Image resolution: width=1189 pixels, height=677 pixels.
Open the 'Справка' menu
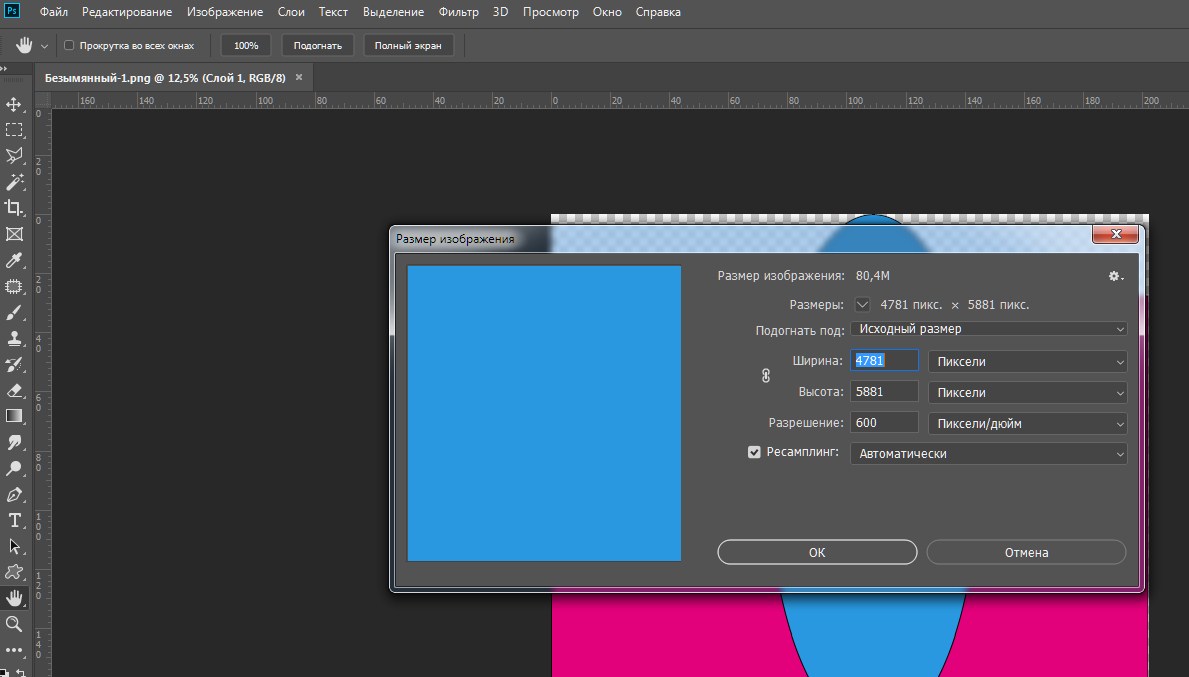pyautogui.click(x=658, y=12)
